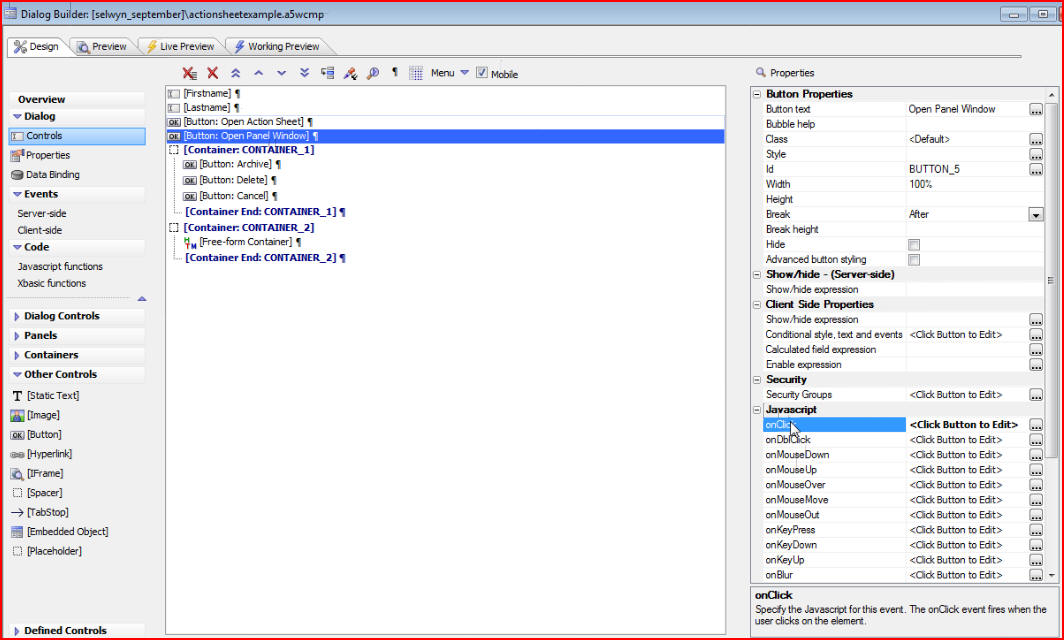Image resolution: width=1064 pixels, height=640 pixels.
Task: Switch to the Live Preview tab
Action: (x=180, y=46)
